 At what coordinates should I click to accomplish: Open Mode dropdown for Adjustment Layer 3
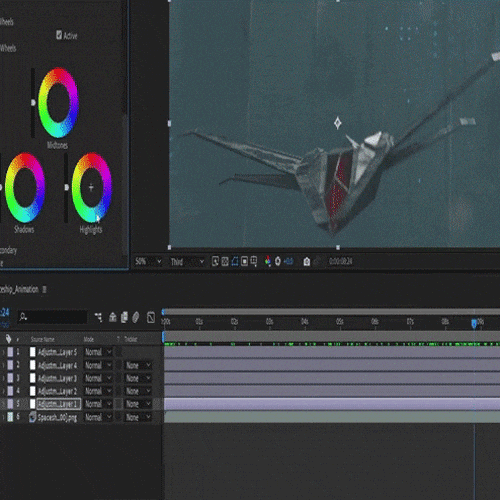point(98,378)
